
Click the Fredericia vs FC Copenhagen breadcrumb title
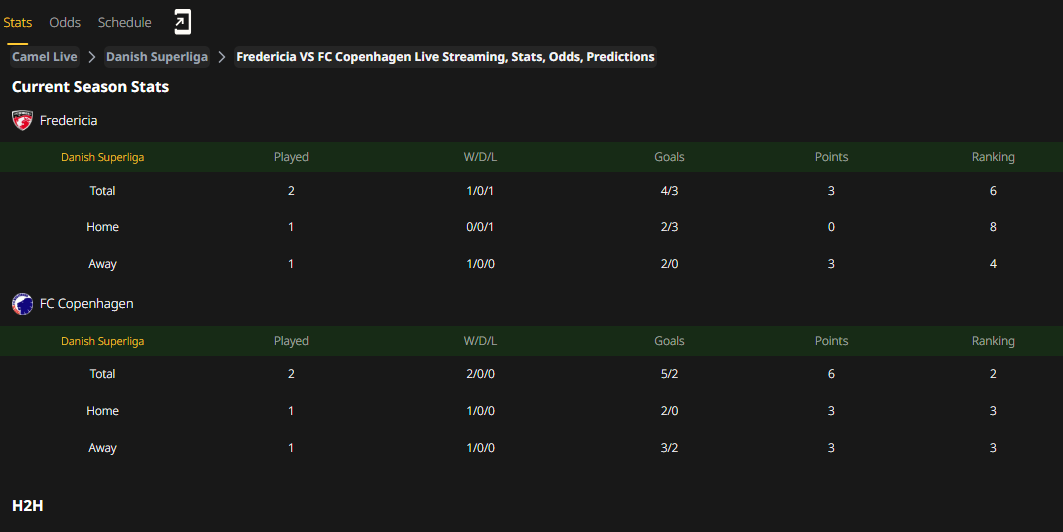[445, 57]
